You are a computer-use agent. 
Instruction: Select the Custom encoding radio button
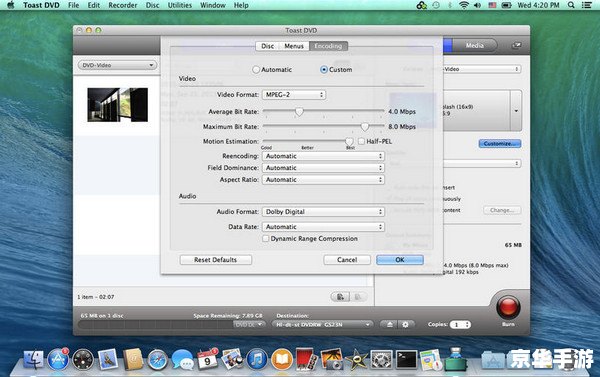point(324,70)
